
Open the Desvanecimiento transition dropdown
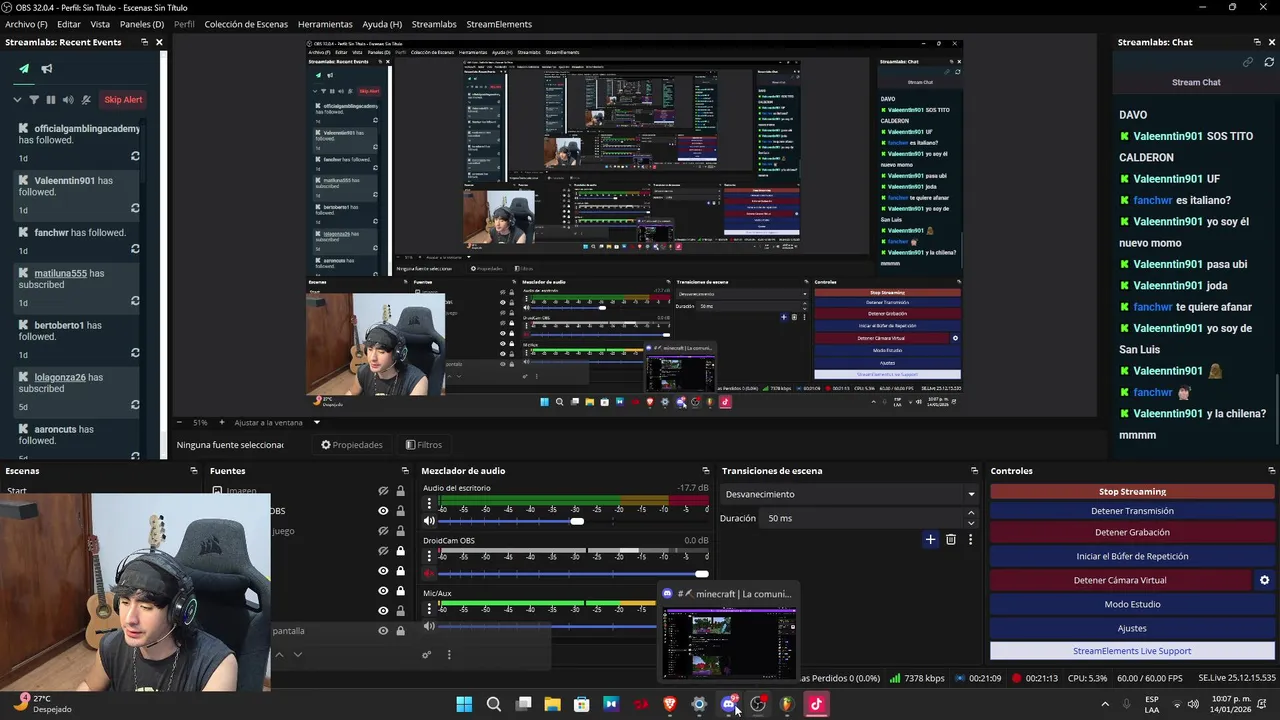848,494
